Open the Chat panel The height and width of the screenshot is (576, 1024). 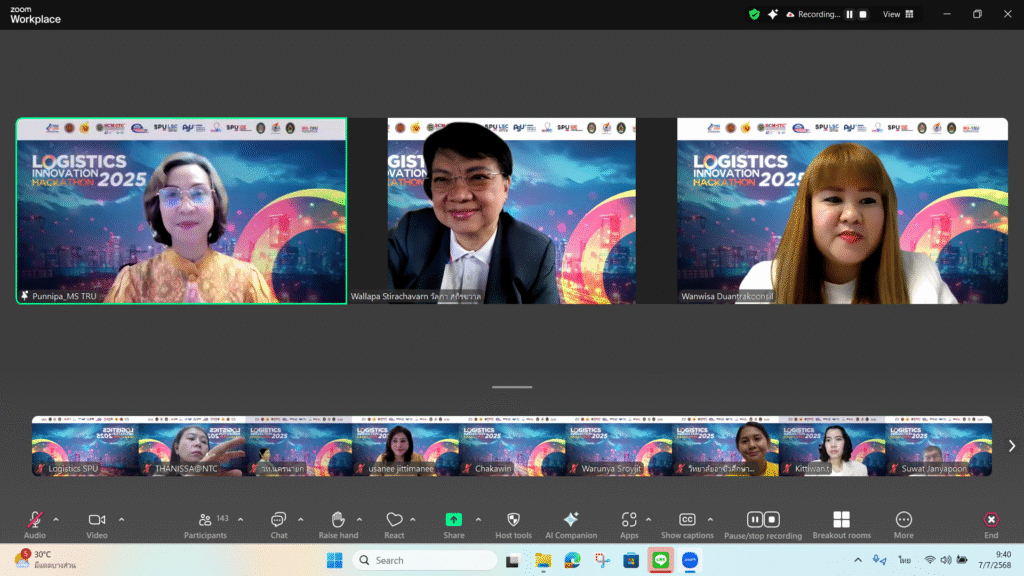(x=279, y=525)
